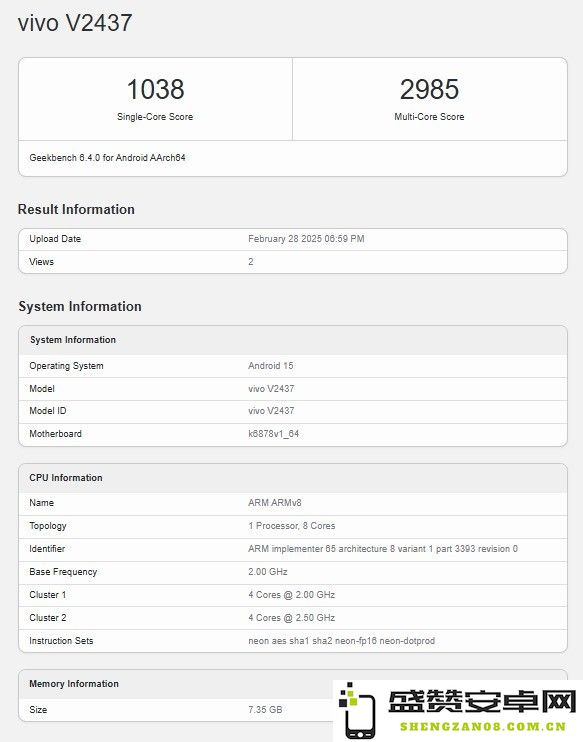
Task: Click the Single-Core Score label
Action: pyautogui.click(x=155, y=117)
